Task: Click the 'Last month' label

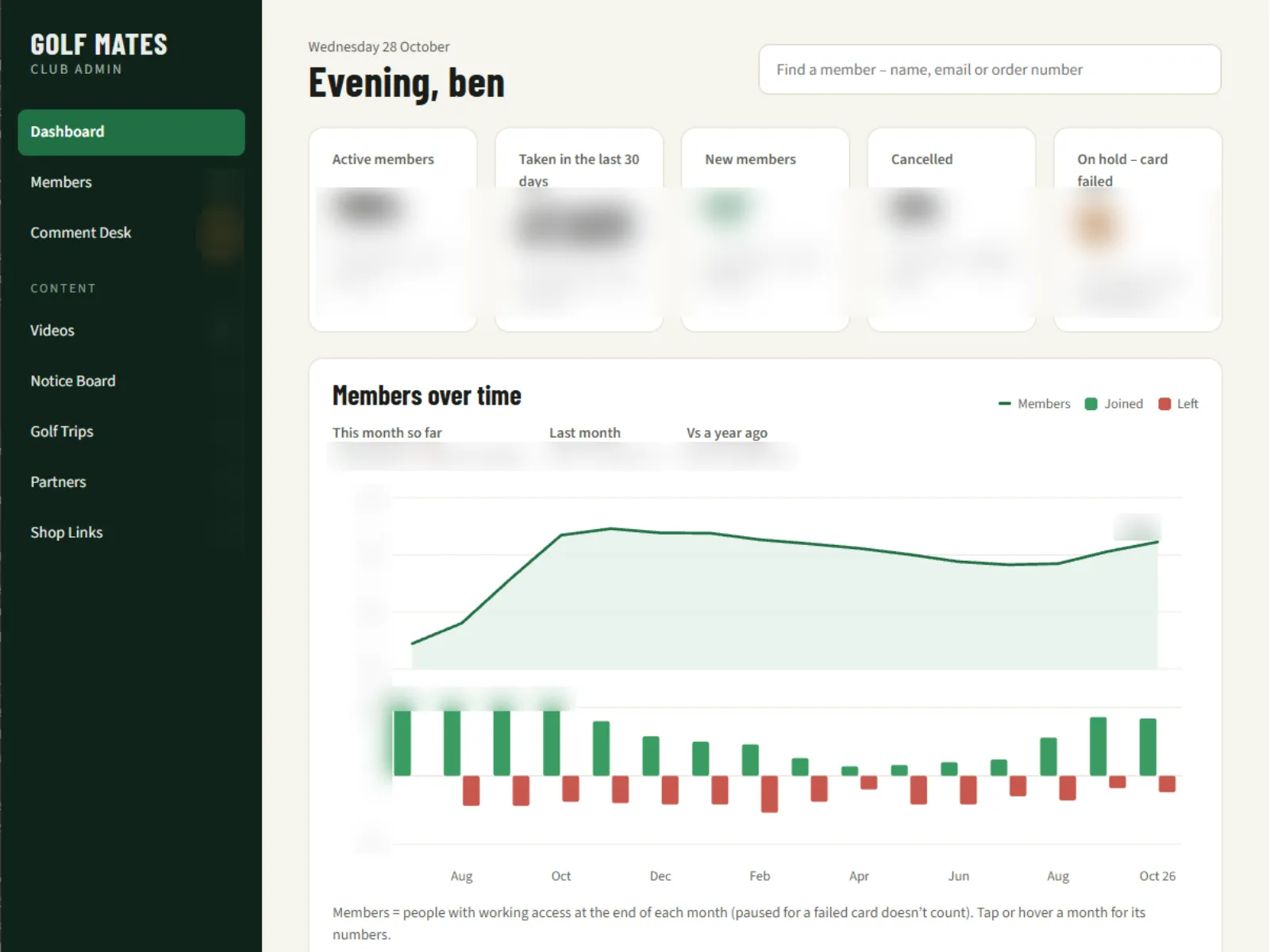Action: click(x=585, y=433)
